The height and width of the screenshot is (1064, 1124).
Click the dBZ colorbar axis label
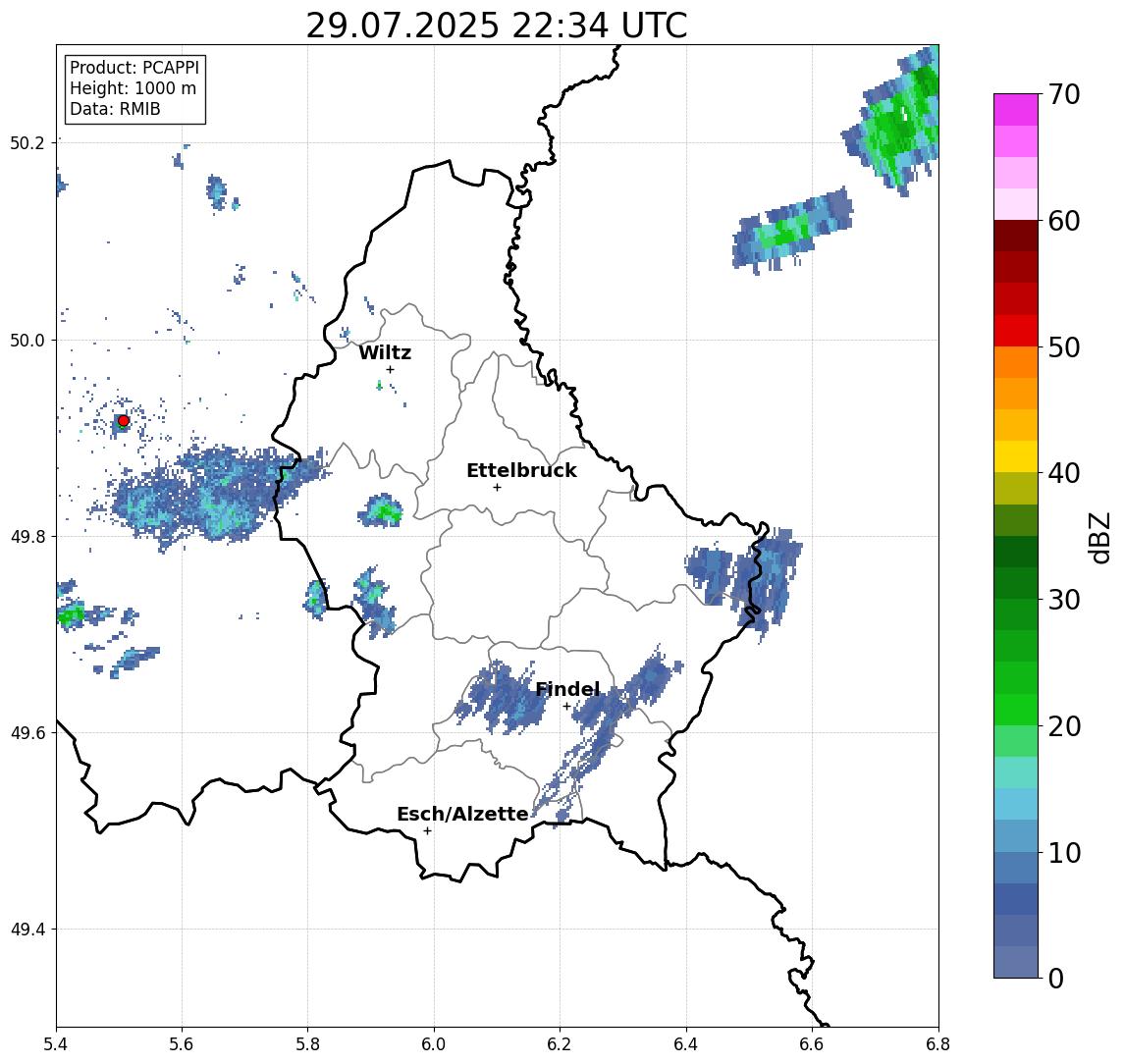click(x=1098, y=536)
